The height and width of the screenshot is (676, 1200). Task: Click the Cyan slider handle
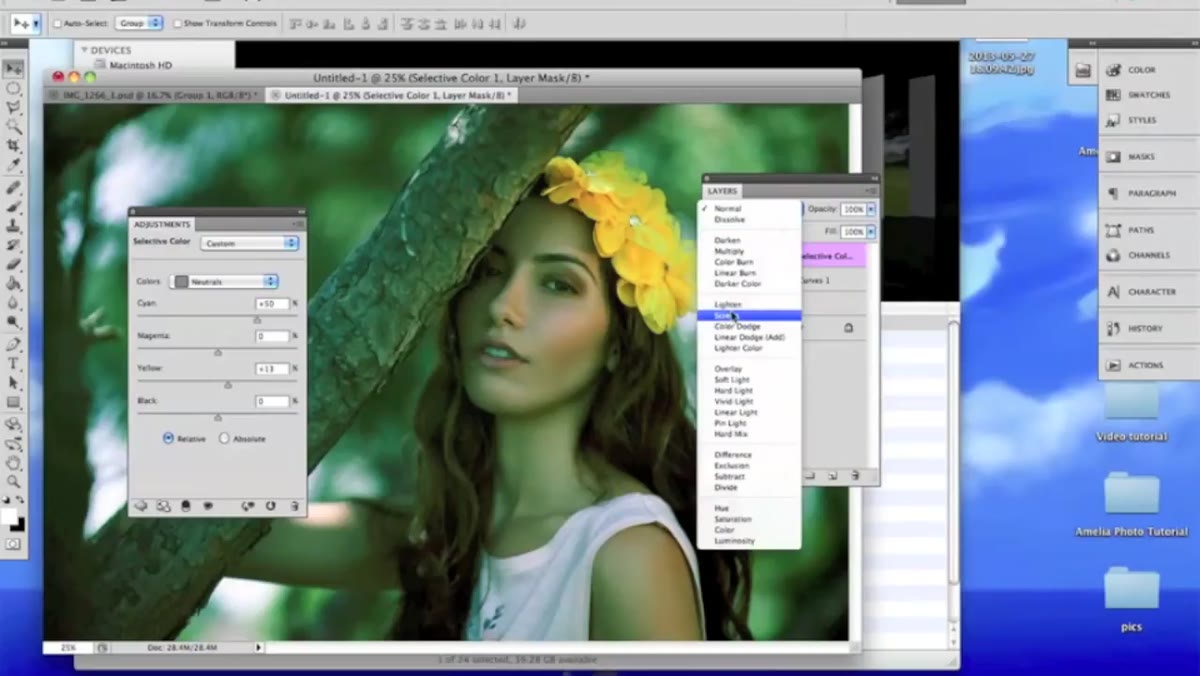pyautogui.click(x=257, y=320)
